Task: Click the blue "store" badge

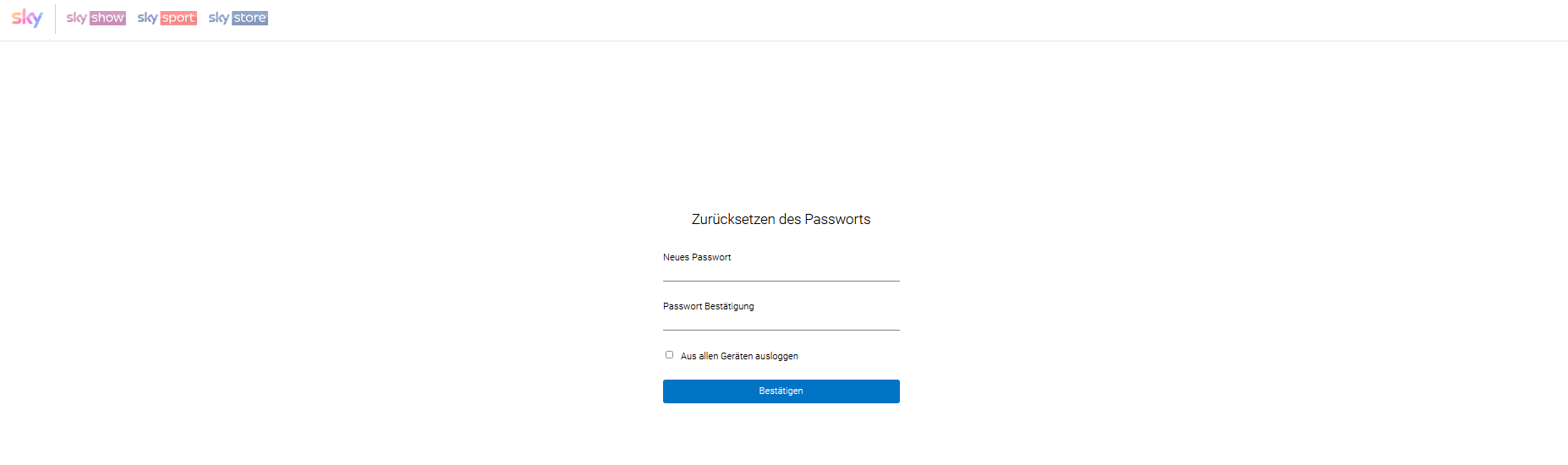Action: pos(249,18)
